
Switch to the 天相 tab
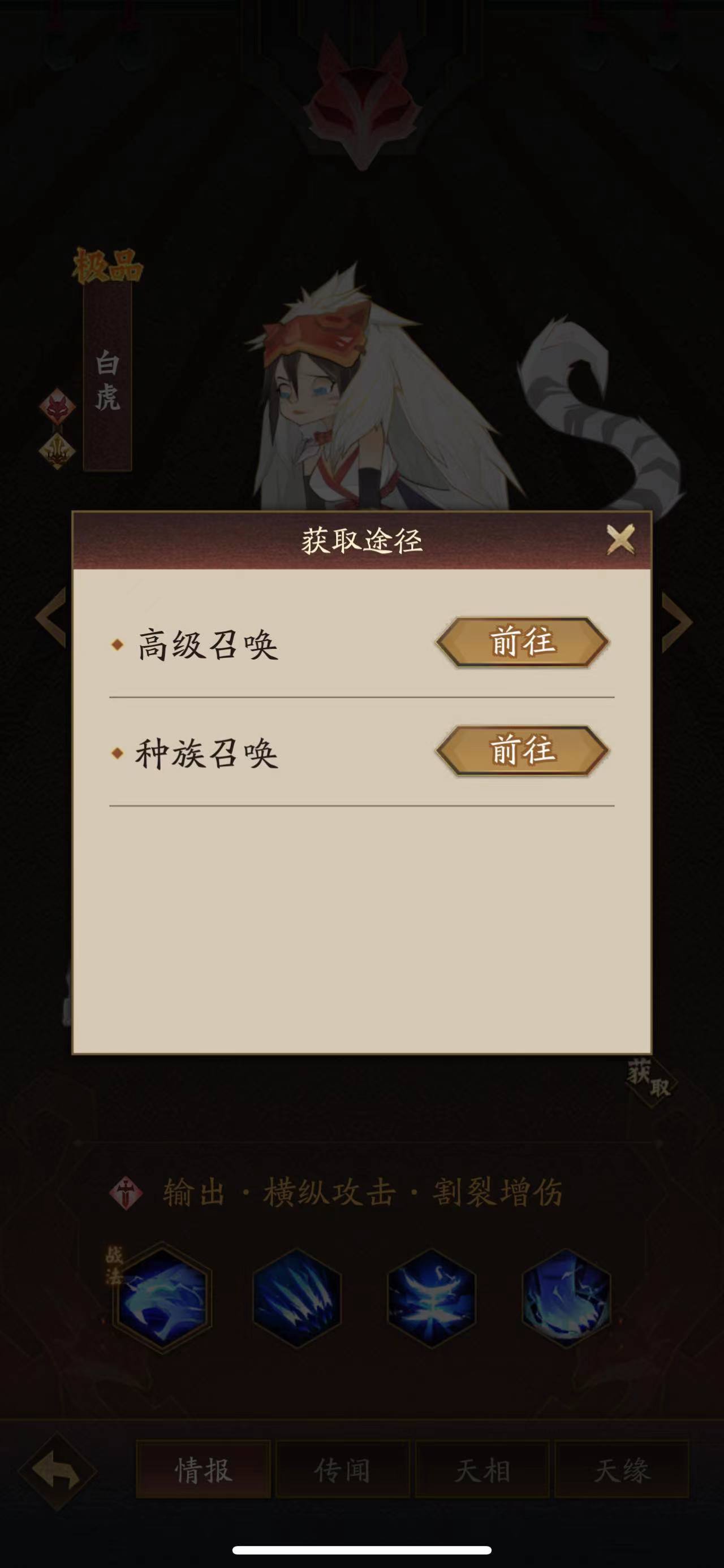[x=482, y=1471]
